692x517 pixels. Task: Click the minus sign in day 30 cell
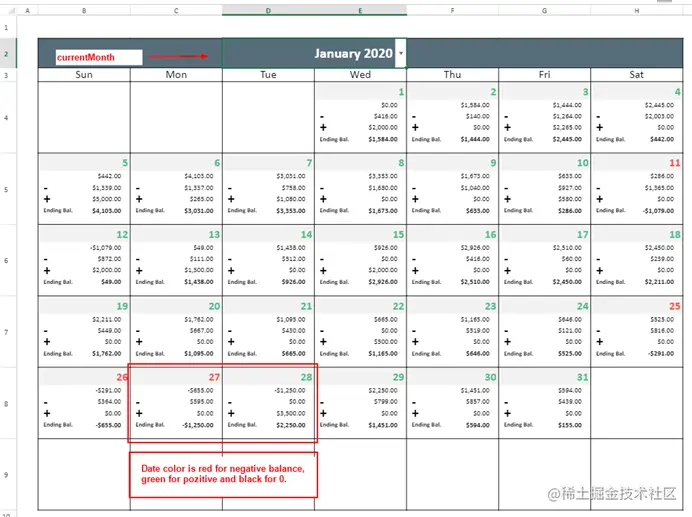pyautogui.click(x=414, y=403)
